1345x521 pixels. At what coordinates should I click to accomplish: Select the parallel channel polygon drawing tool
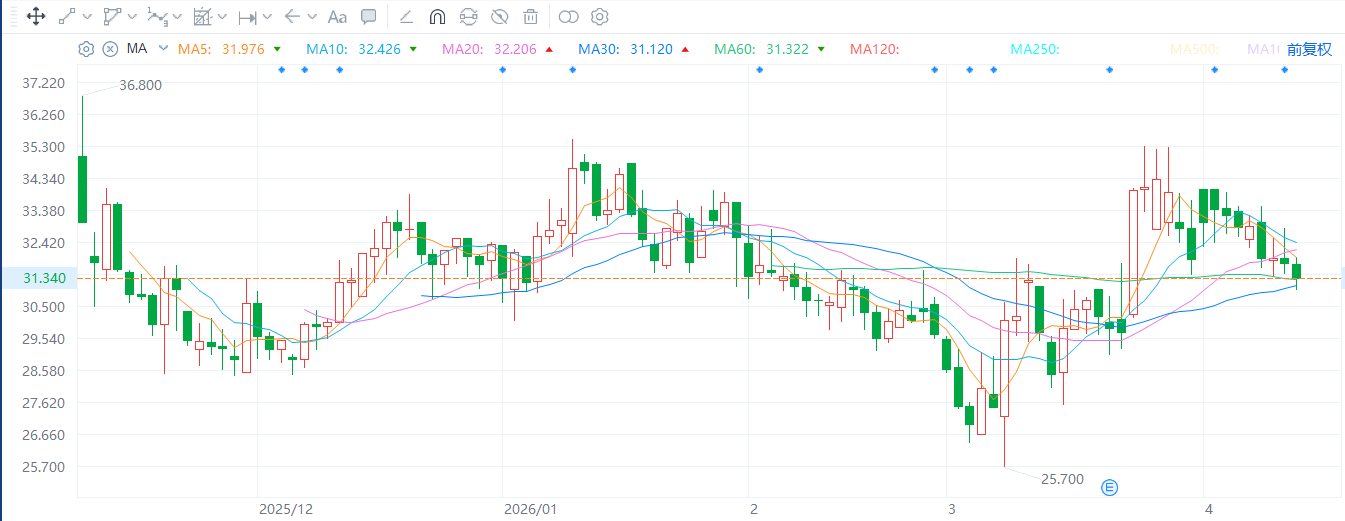tap(112, 16)
